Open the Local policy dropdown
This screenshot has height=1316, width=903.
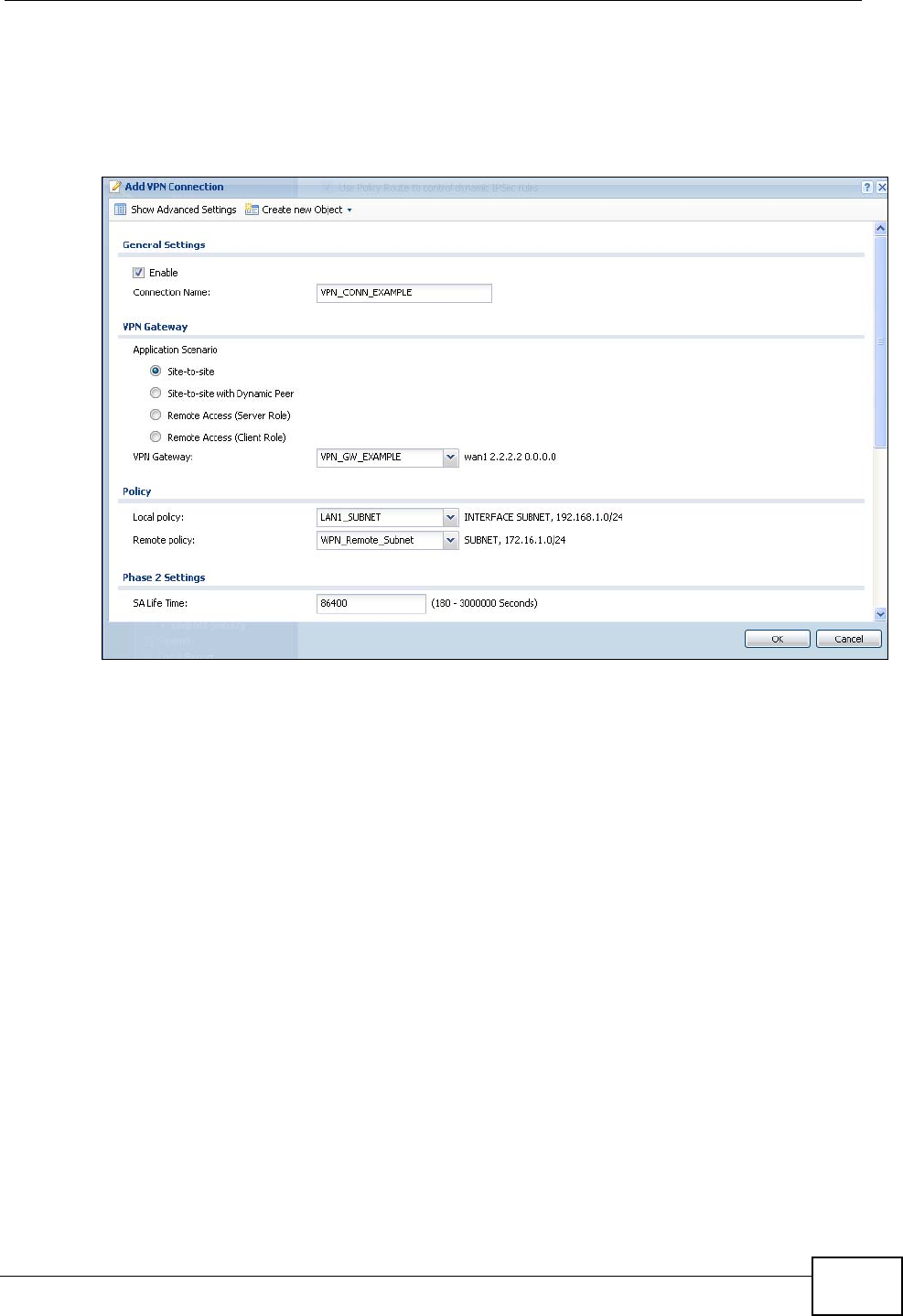(450, 517)
